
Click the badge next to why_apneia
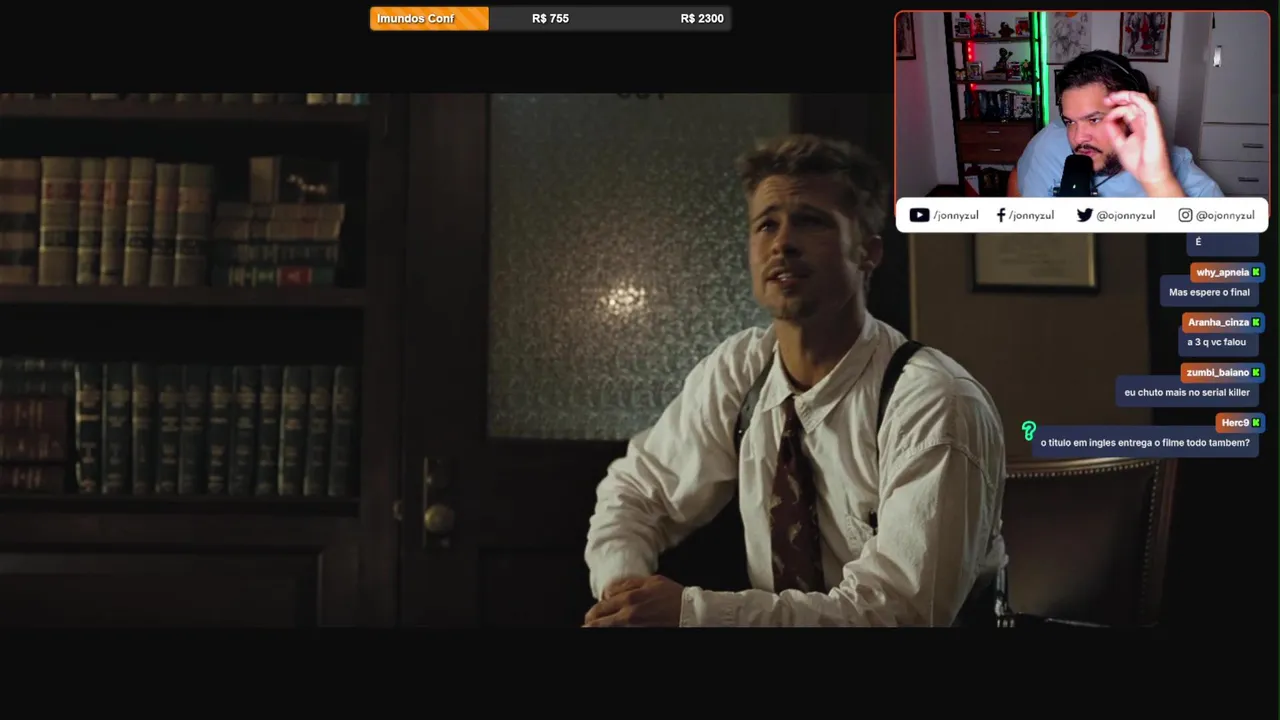1256,272
